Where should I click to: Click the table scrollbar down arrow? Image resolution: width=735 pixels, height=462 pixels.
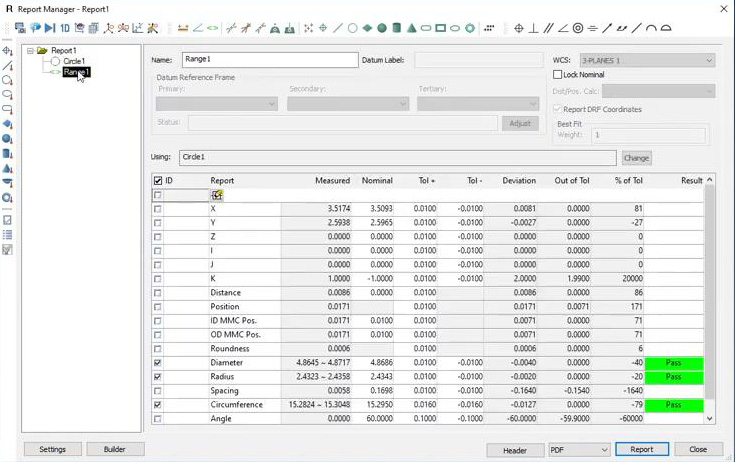click(709, 418)
